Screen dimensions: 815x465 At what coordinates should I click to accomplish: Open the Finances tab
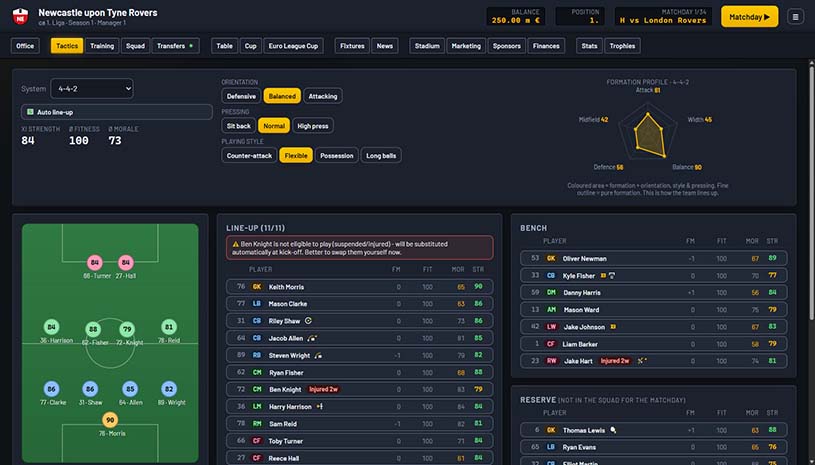pyautogui.click(x=546, y=46)
